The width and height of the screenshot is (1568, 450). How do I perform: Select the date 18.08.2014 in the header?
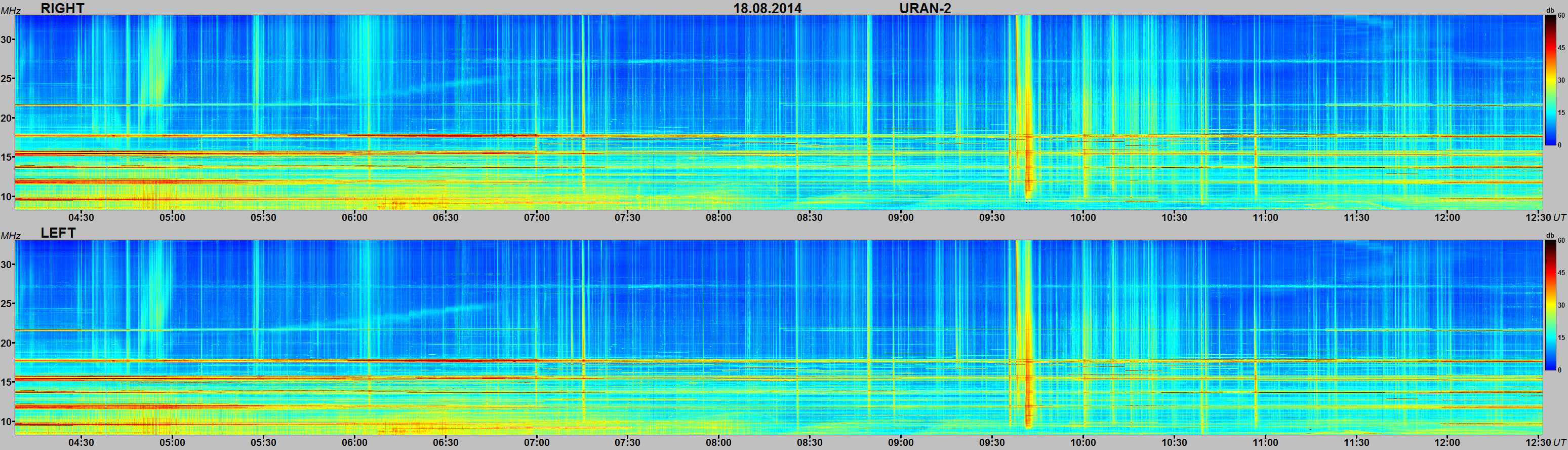[x=767, y=8]
